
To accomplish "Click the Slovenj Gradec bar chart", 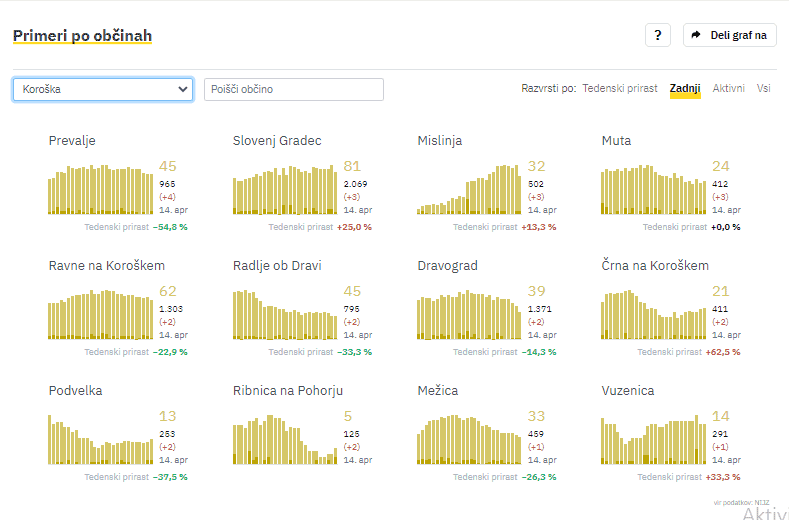I will point(285,190).
